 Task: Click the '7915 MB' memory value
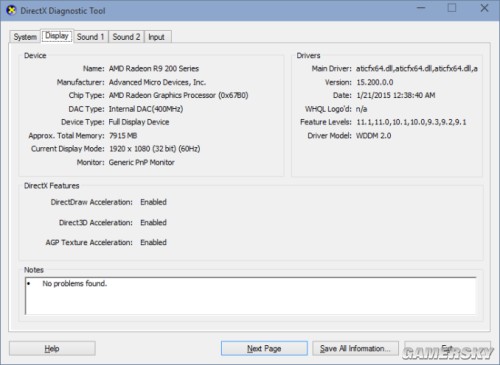pos(123,136)
